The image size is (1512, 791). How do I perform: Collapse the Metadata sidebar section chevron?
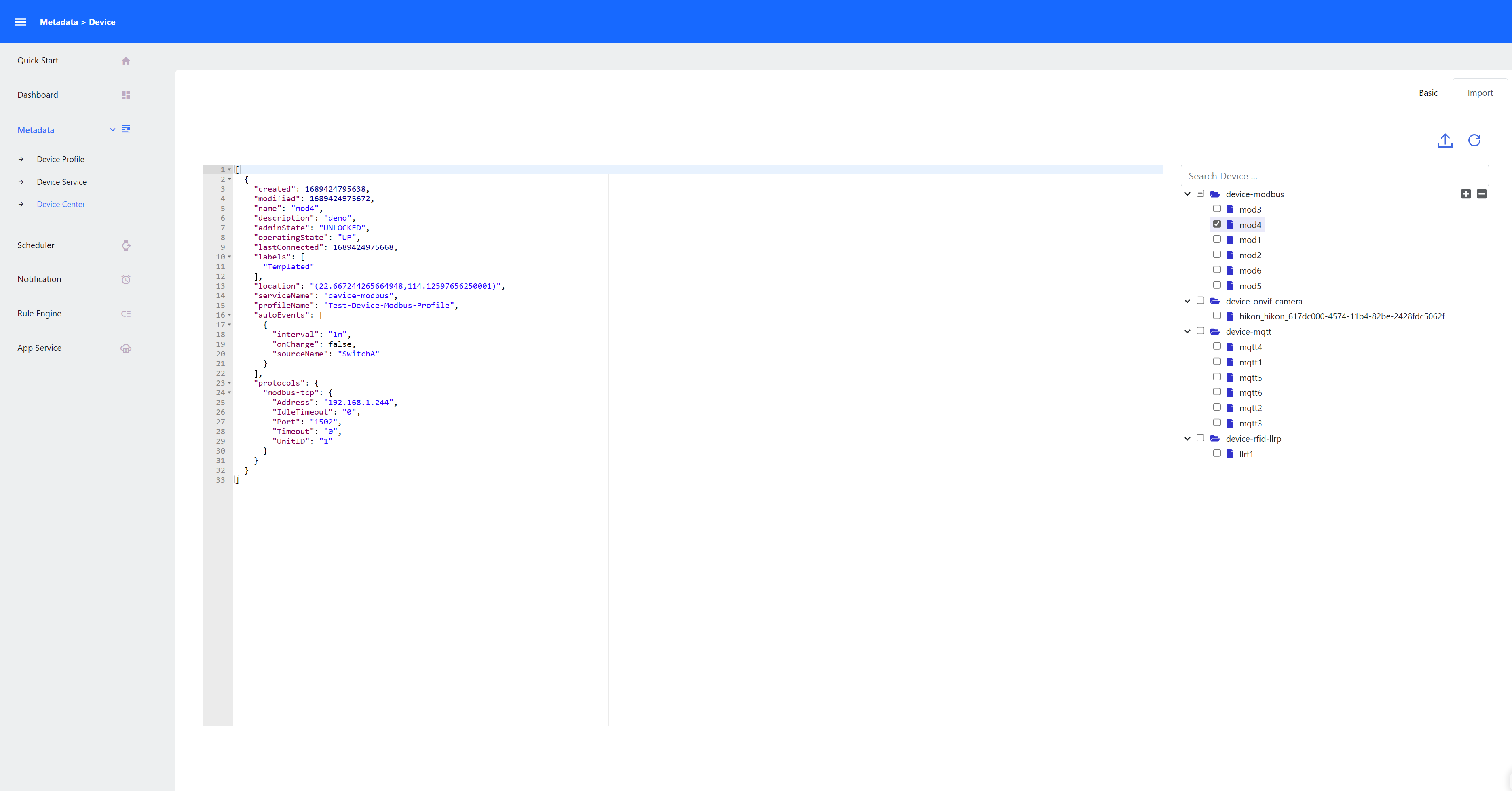112,130
